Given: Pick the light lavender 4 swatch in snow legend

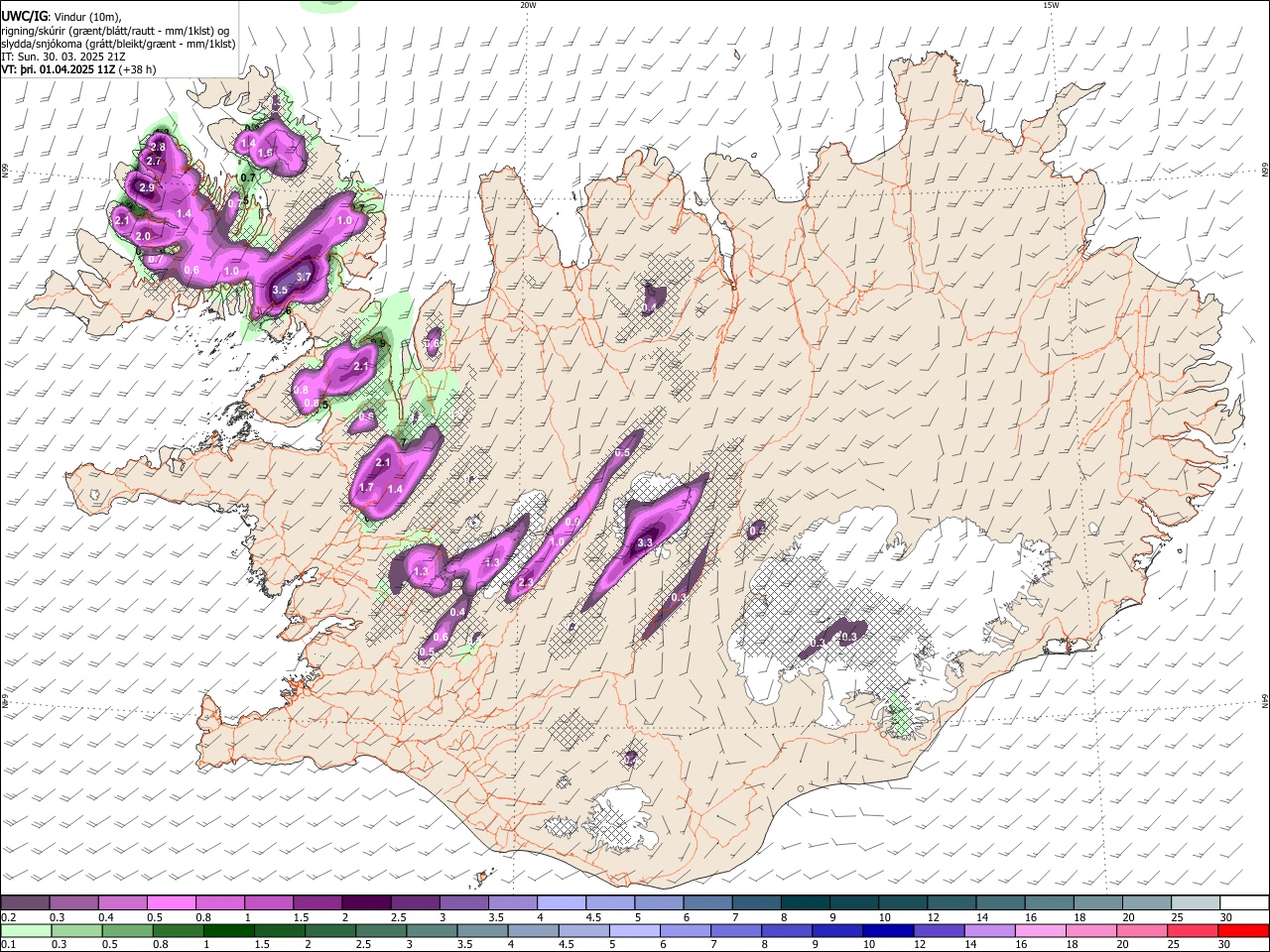Looking at the screenshot, I should pos(562,903).
